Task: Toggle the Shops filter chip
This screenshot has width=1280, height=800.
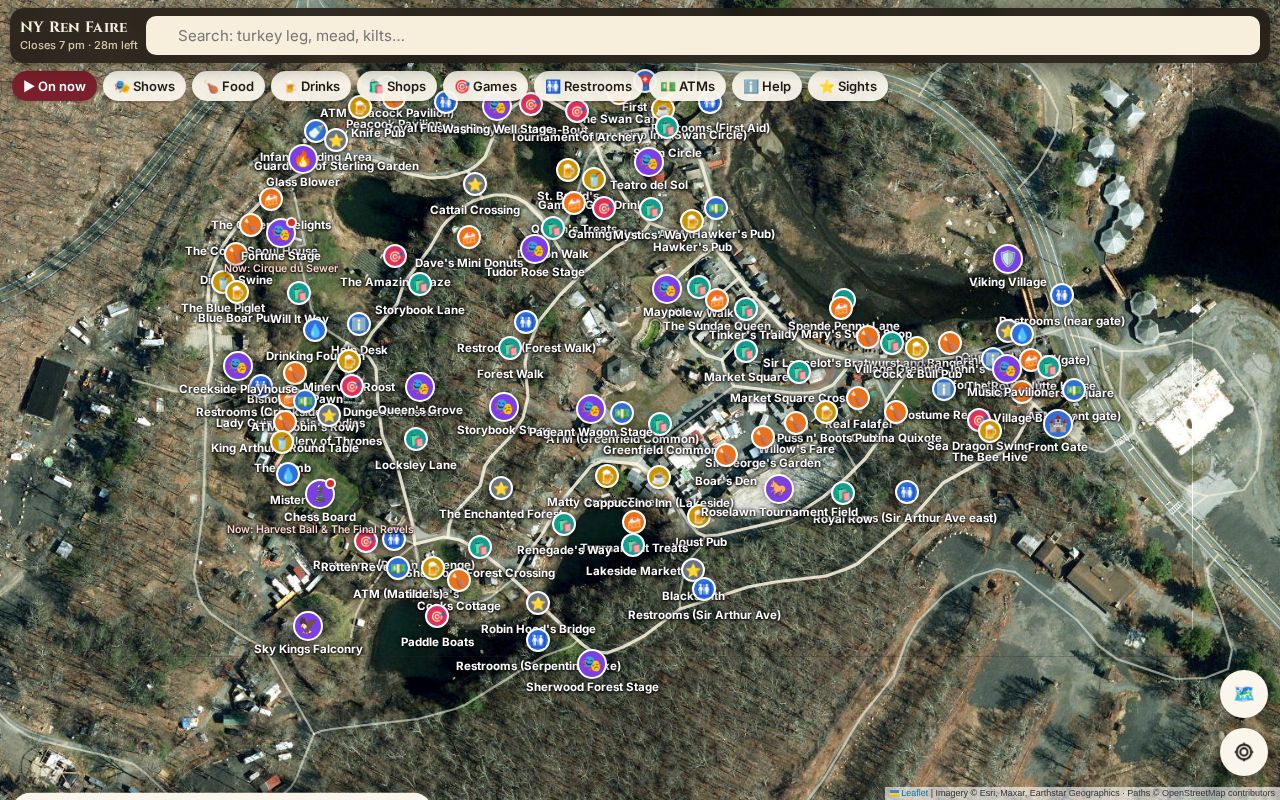Action: pos(397,86)
